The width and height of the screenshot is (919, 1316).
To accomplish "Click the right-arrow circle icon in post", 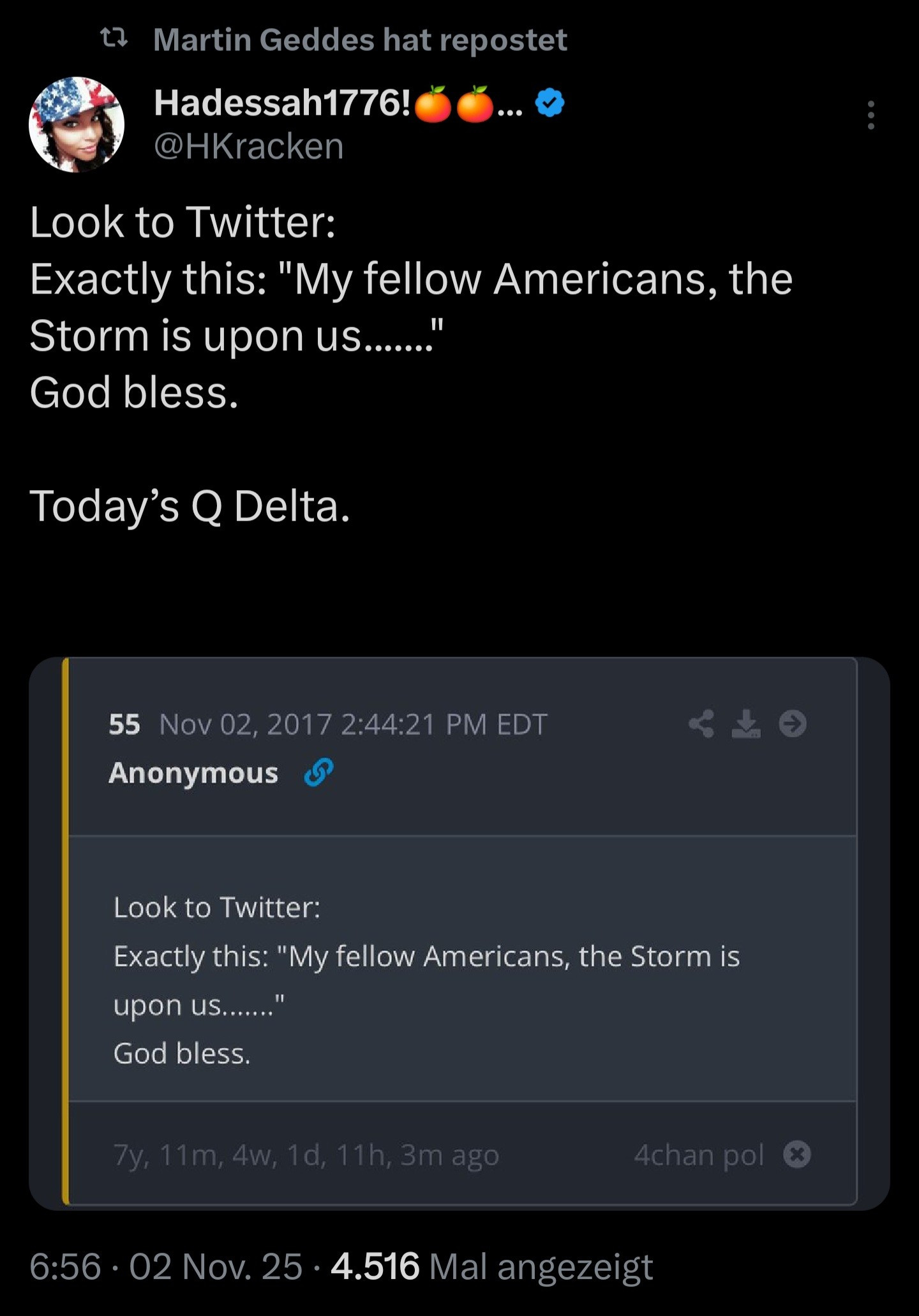I will click(793, 724).
